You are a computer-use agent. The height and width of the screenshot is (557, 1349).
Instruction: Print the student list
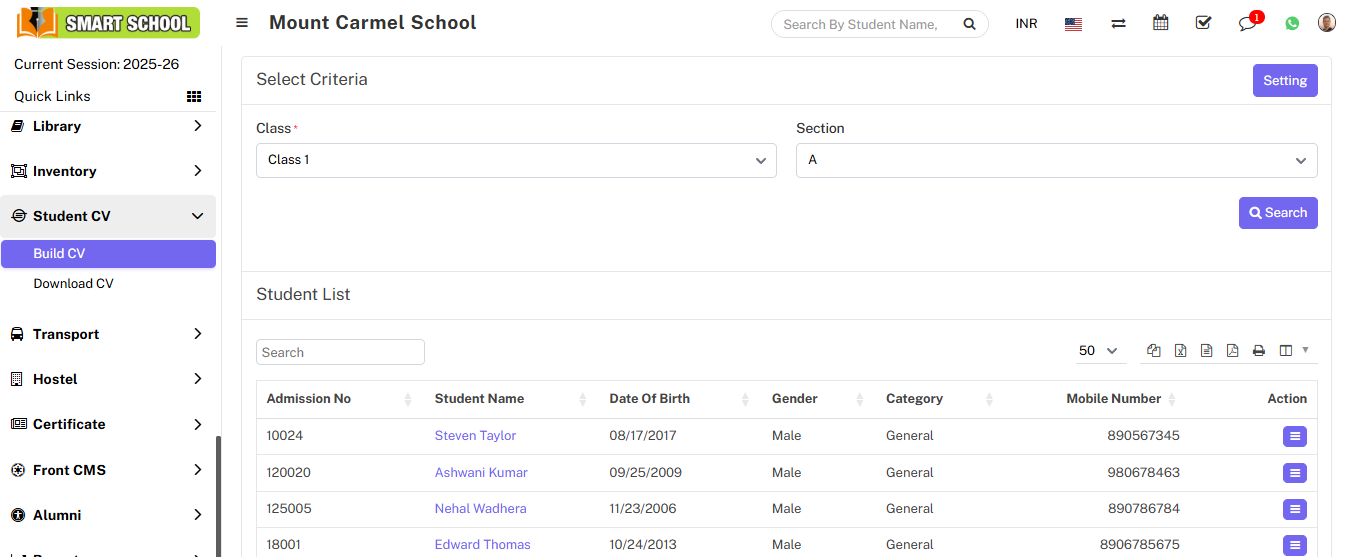(1258, 351)
